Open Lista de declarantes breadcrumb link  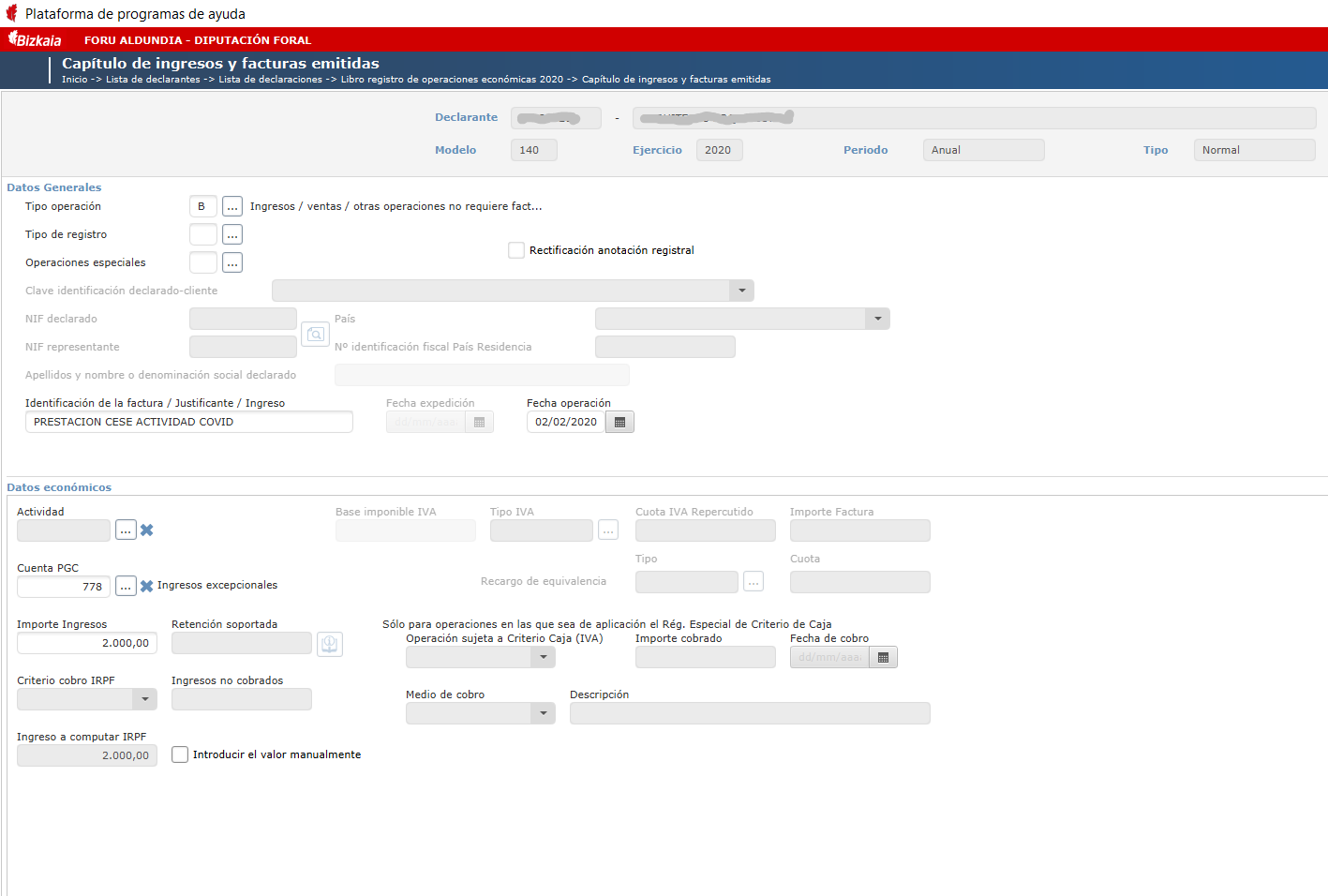(153, 80)
